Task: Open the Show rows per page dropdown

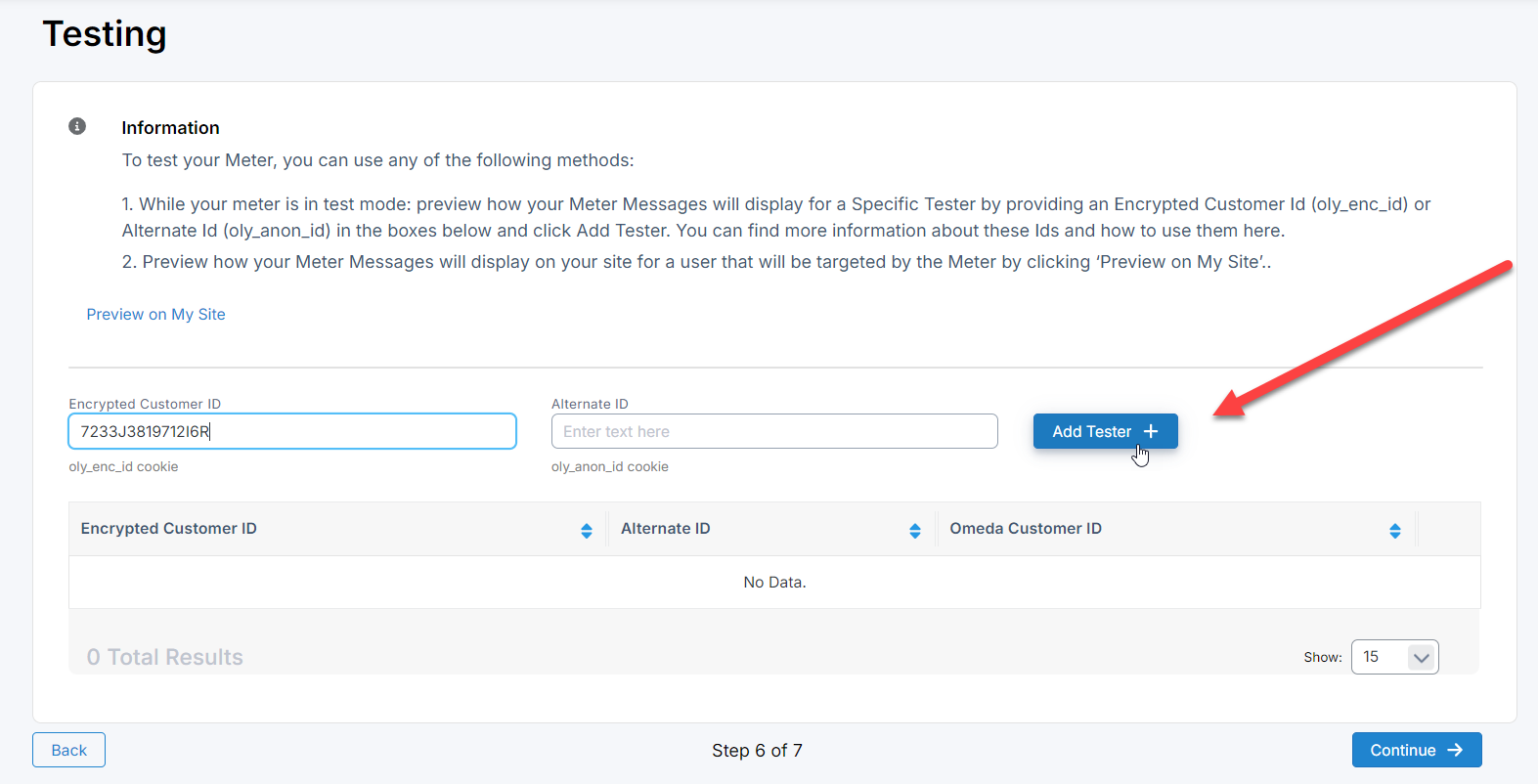Action: (1393, 657)
